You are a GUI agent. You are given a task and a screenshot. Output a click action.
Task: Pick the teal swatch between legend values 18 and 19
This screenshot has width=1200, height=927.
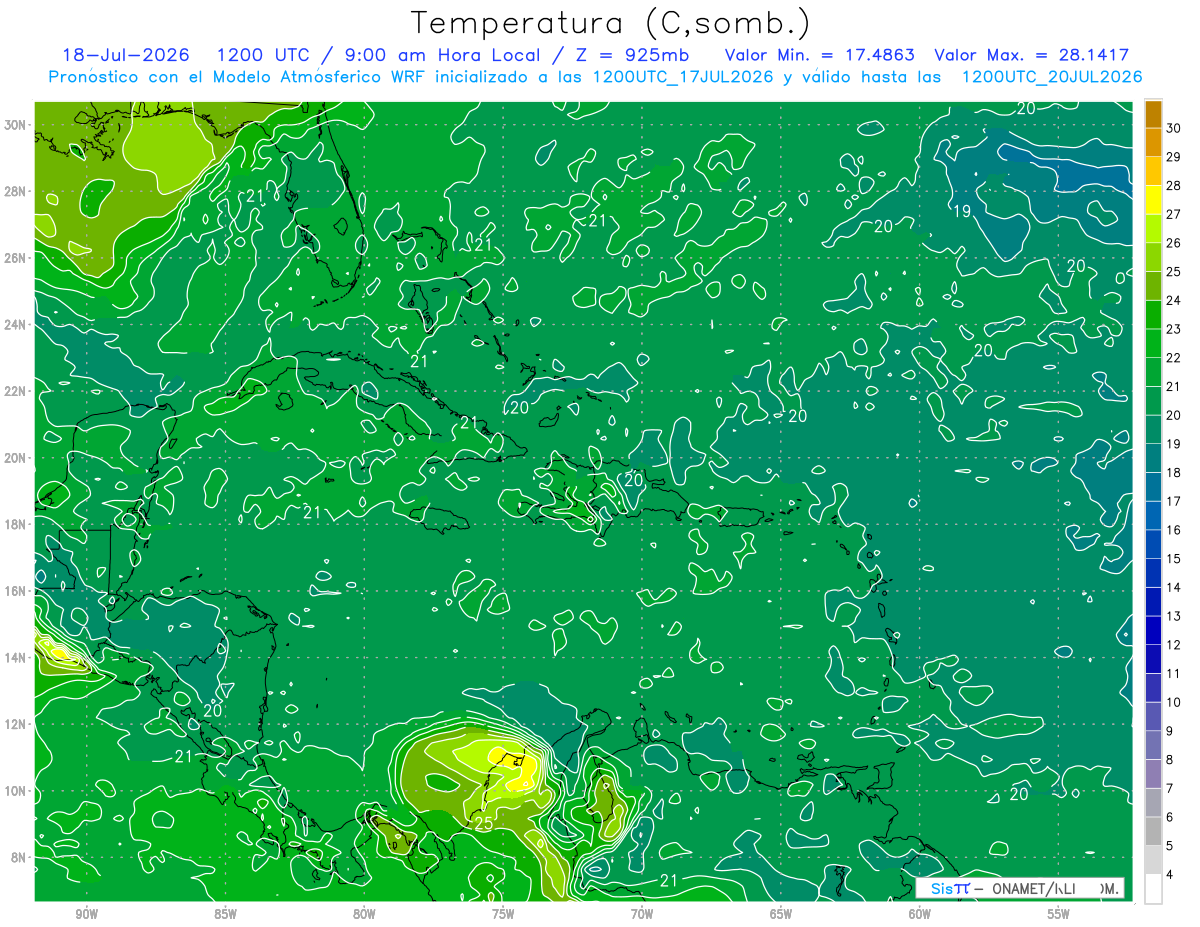(x=1153, y=458)
